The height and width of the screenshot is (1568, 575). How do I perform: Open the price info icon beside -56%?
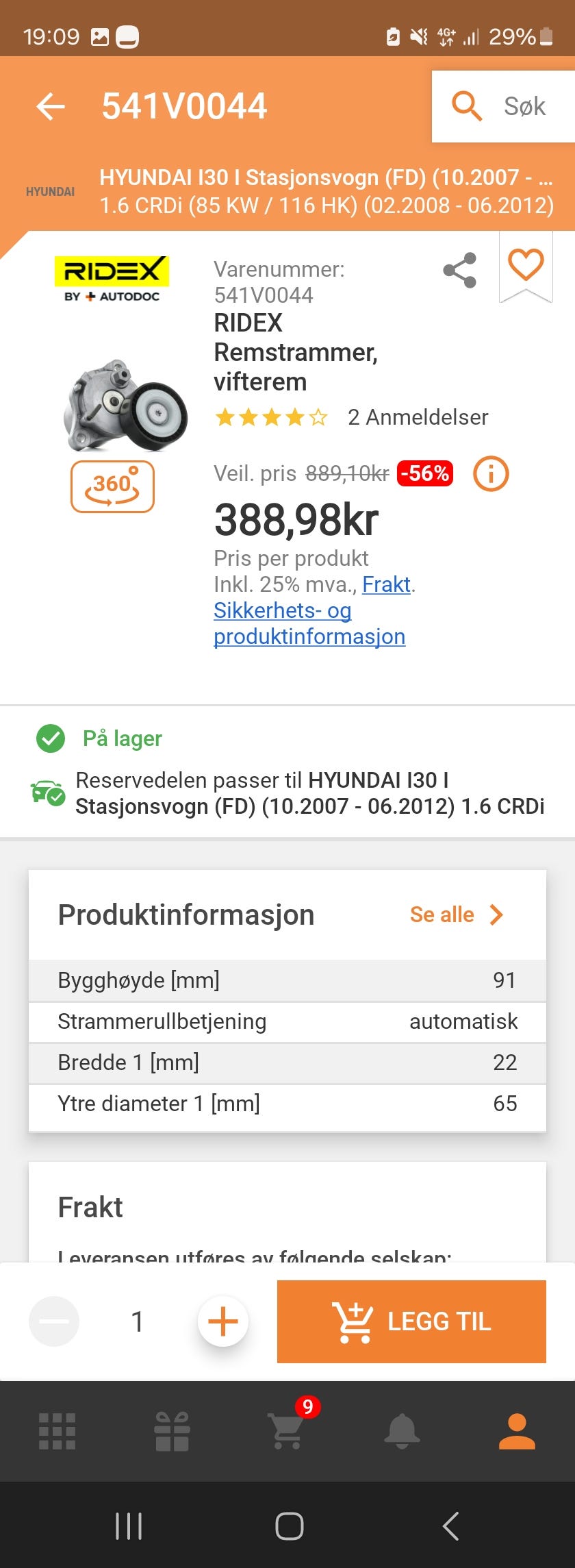coord(491,473)
